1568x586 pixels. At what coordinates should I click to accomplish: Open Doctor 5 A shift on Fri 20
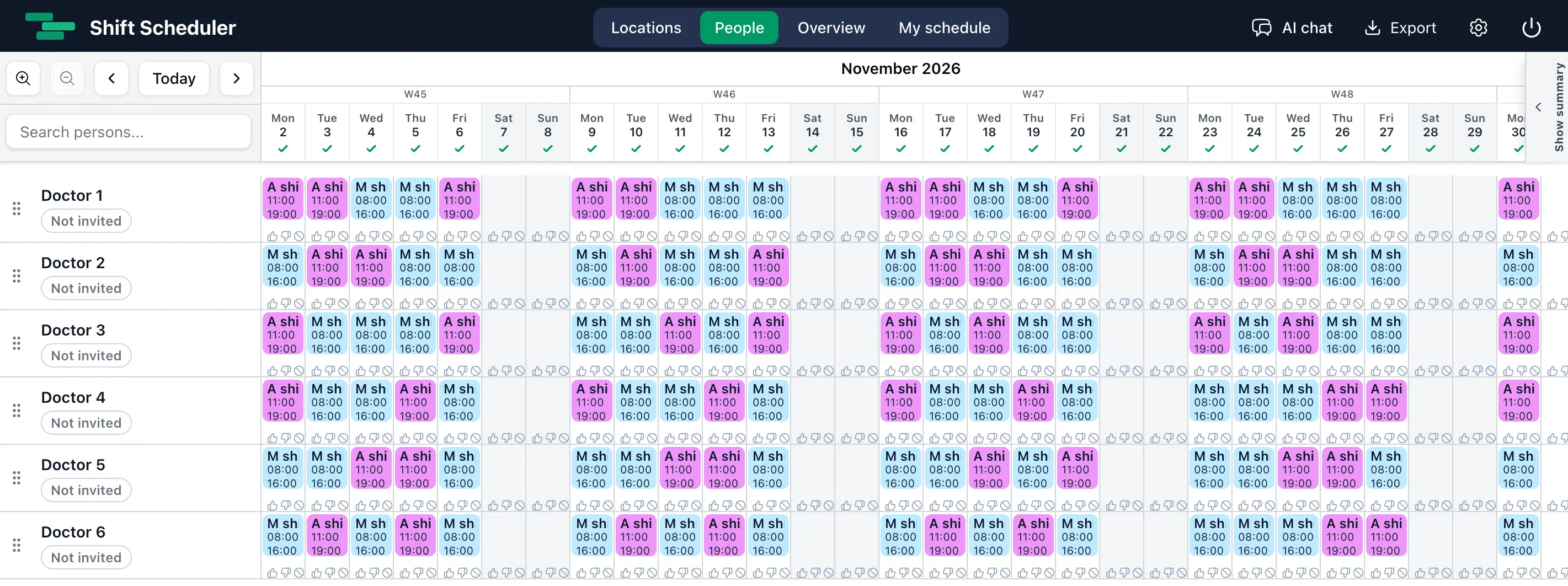[1078, 468]
